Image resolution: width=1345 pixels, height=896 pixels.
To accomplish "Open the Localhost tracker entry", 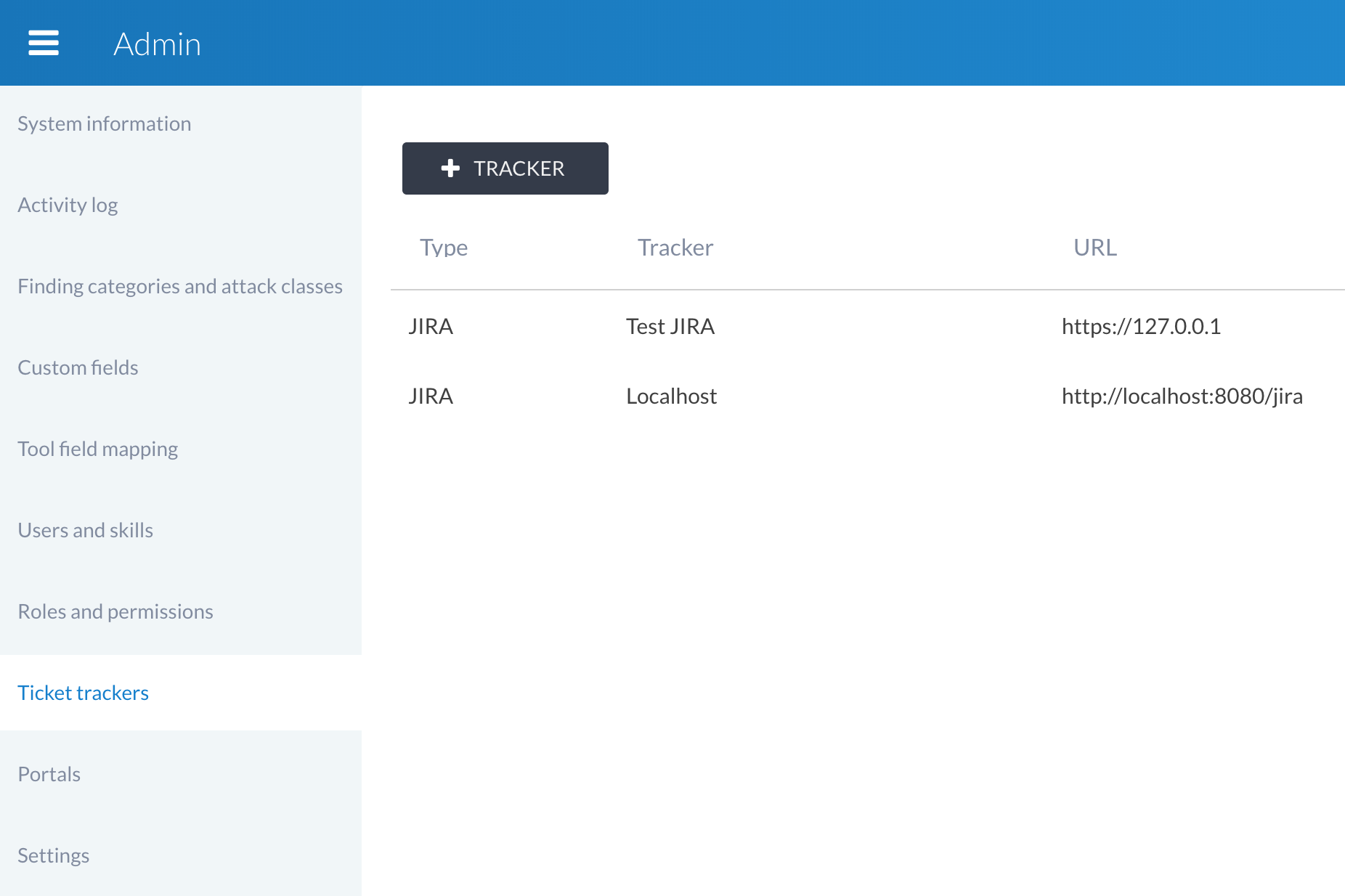I will coord(672,396).
